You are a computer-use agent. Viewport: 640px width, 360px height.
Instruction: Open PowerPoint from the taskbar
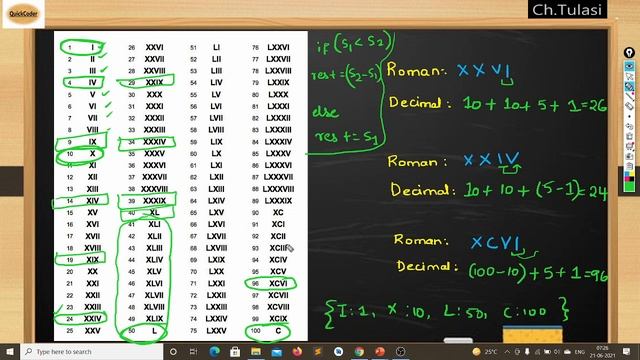pyautogui.click(x=380, y=351)
